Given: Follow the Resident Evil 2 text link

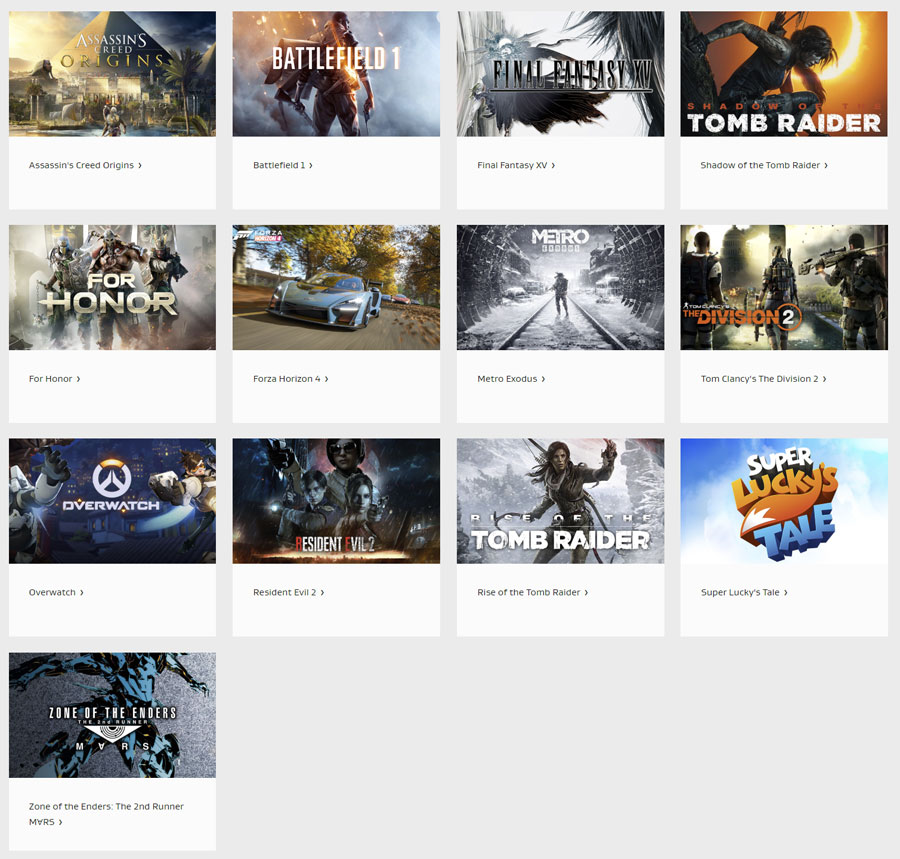Looking at the screenshot, I should [285, 592].
